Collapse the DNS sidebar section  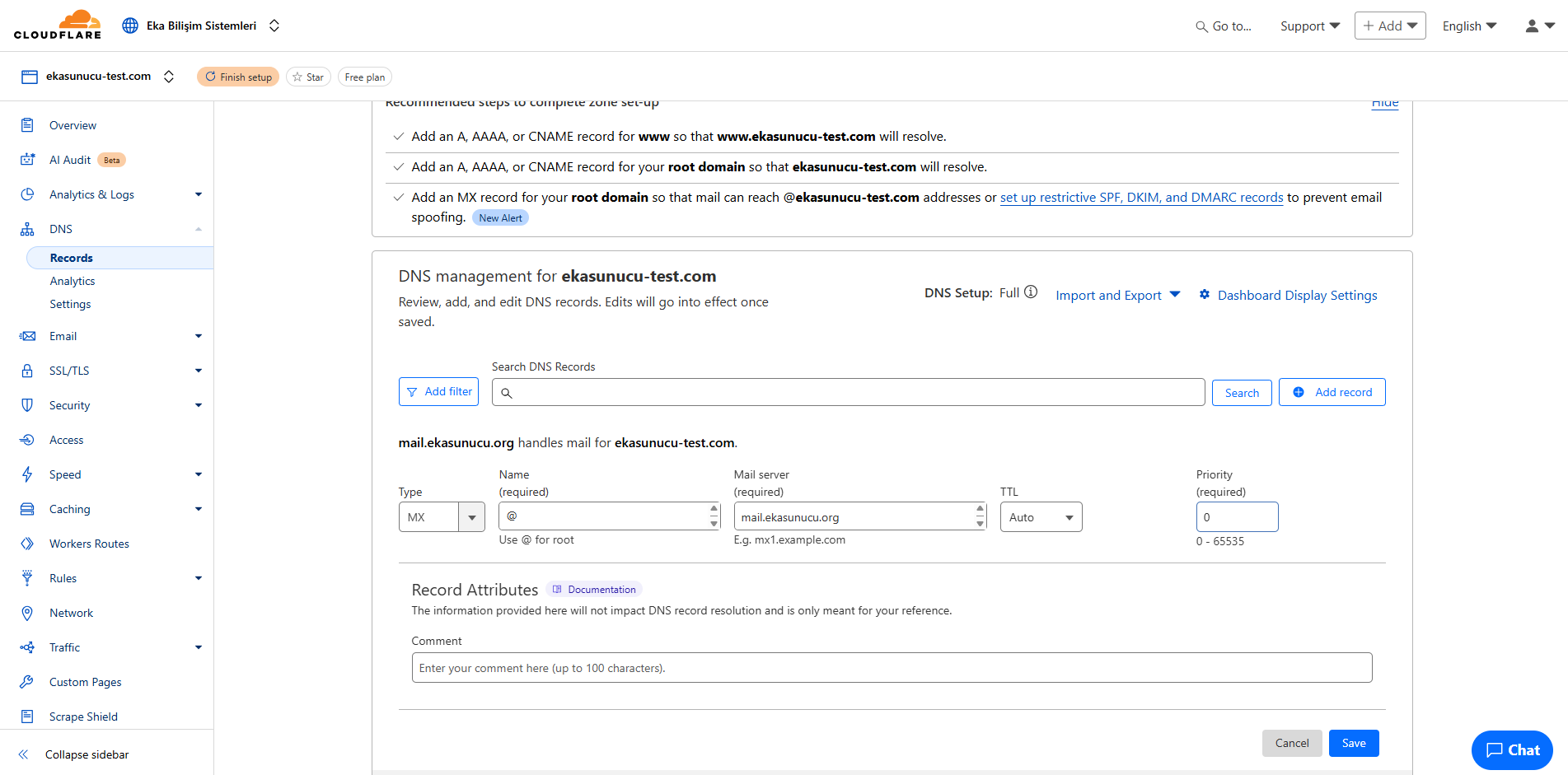tap(199, 229)
